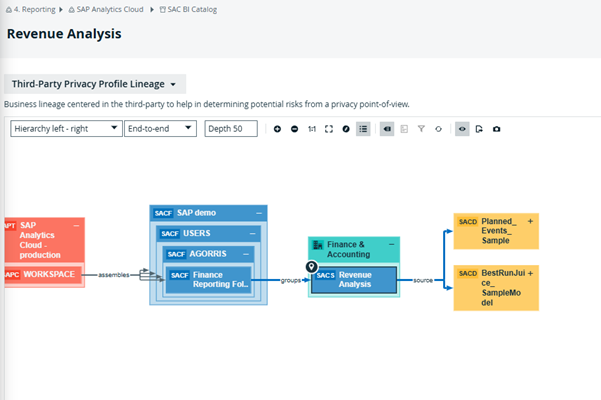Open the Hierarchy left - right layout dropdown

click(66, 129)
